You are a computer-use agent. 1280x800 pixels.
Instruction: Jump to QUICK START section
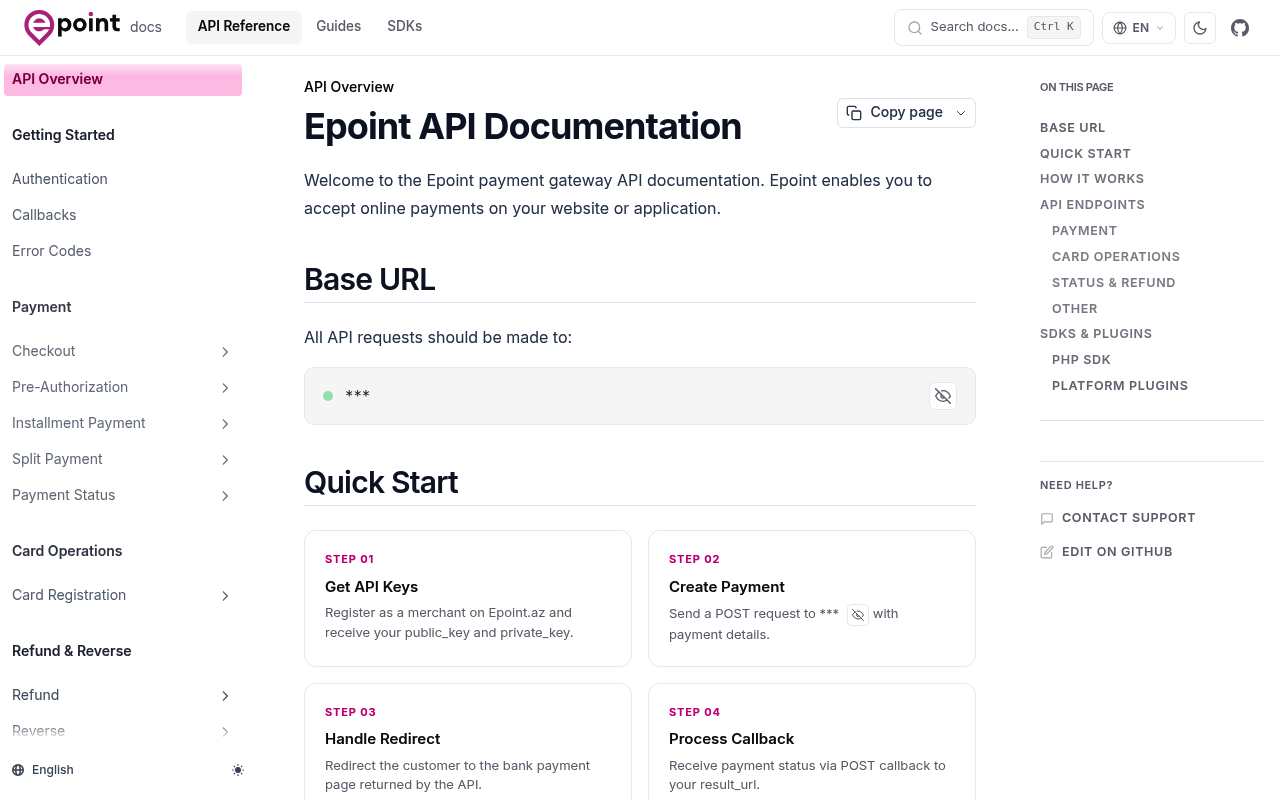tap(1085, 154)
